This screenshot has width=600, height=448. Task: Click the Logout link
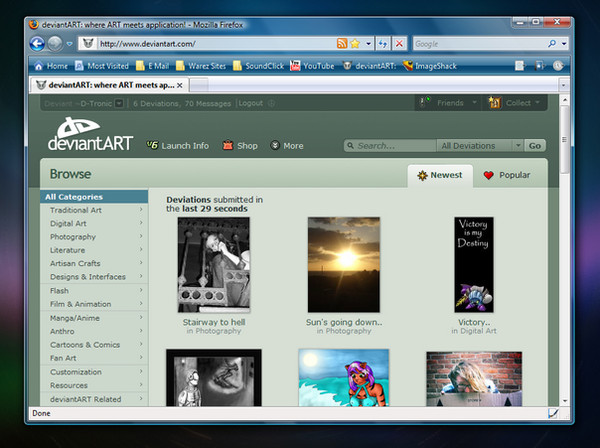tap(251, 103)
